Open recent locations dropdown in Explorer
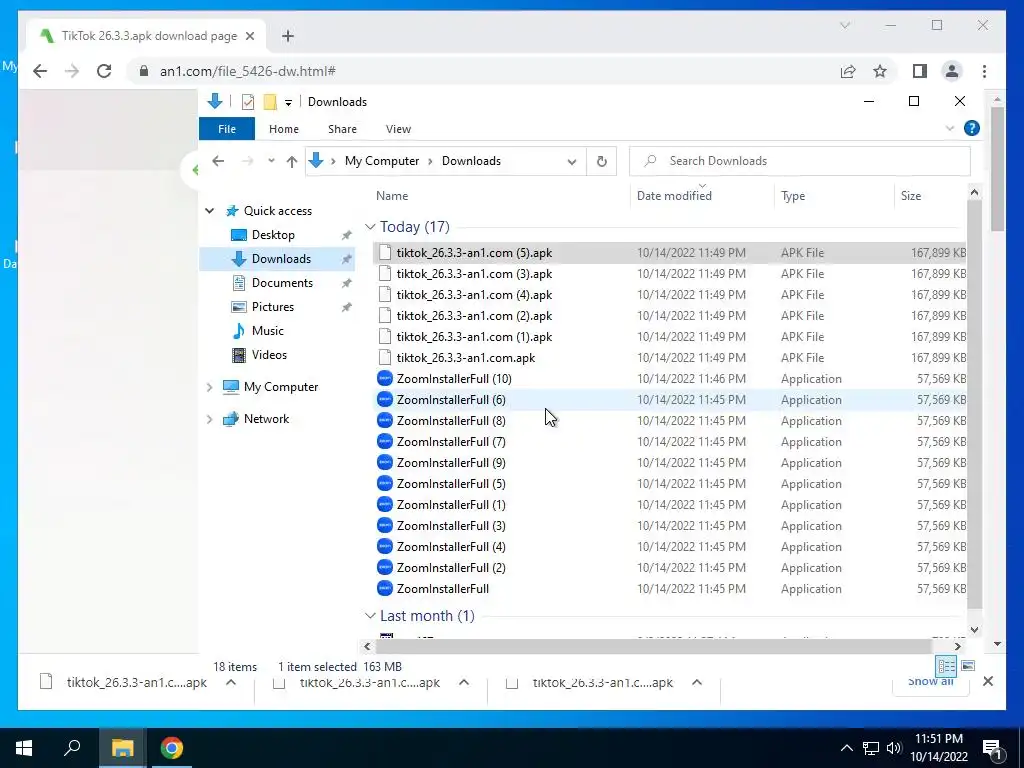Screen dimensions: 1024x768 pos(271,161)
